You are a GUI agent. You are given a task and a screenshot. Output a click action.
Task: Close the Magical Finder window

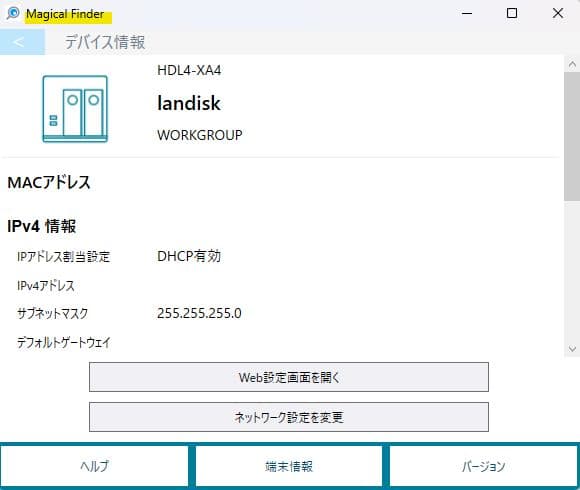[x=558, y=13]
